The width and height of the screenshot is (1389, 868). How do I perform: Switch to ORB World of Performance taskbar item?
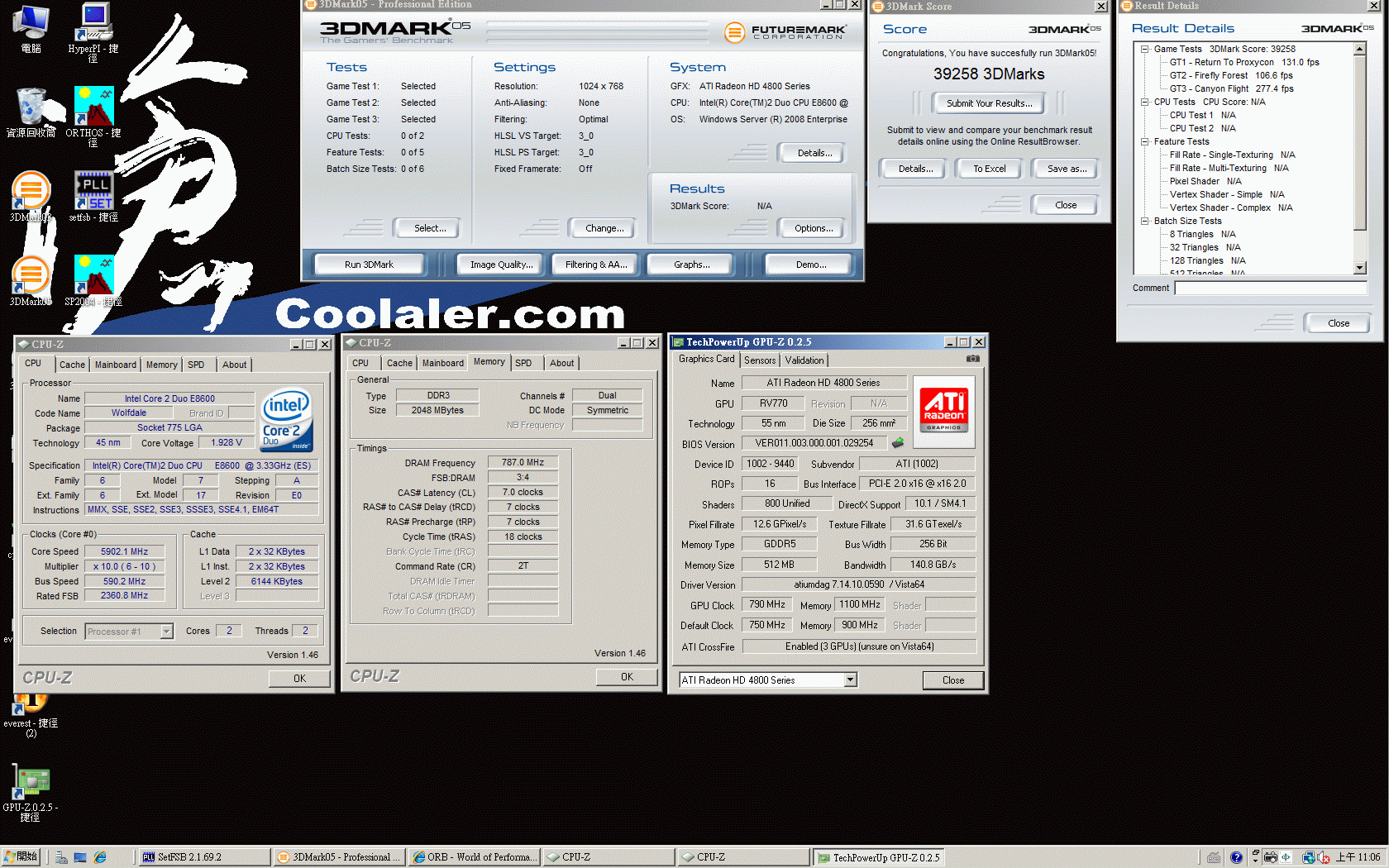click(x=474, y=857)
